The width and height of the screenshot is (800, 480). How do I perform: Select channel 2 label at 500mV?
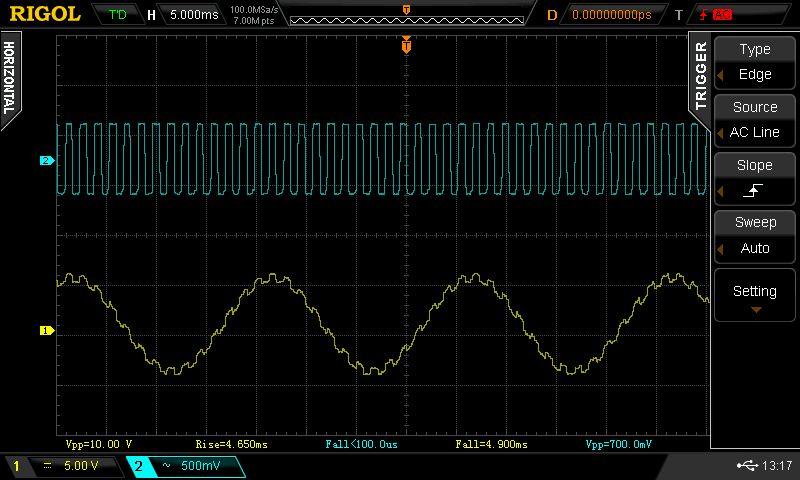(186, 466)
